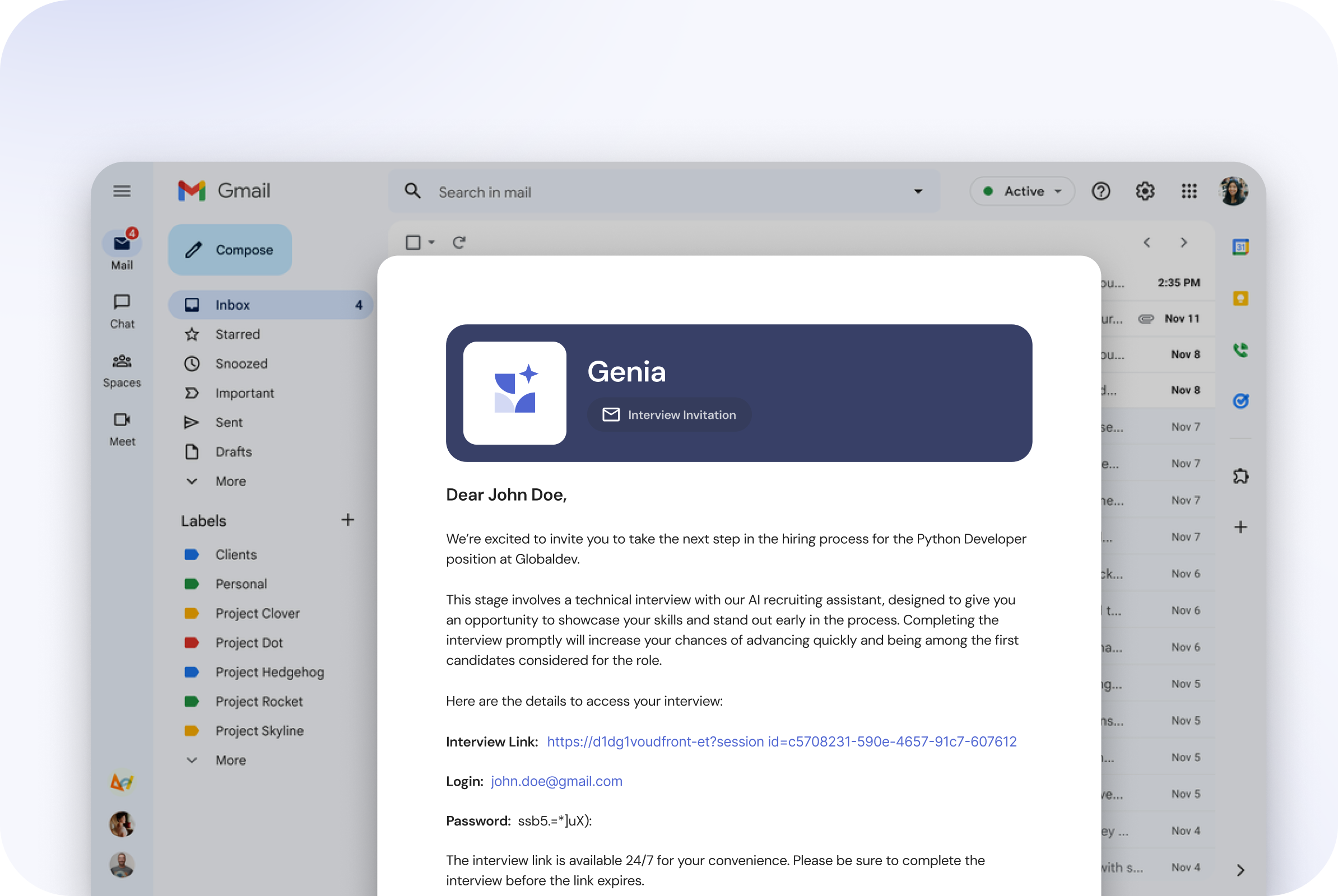The height and width of the screenshot is (896, 1338).
Task: Open Settings gear icon
Action: click(x=1145, y=191)
